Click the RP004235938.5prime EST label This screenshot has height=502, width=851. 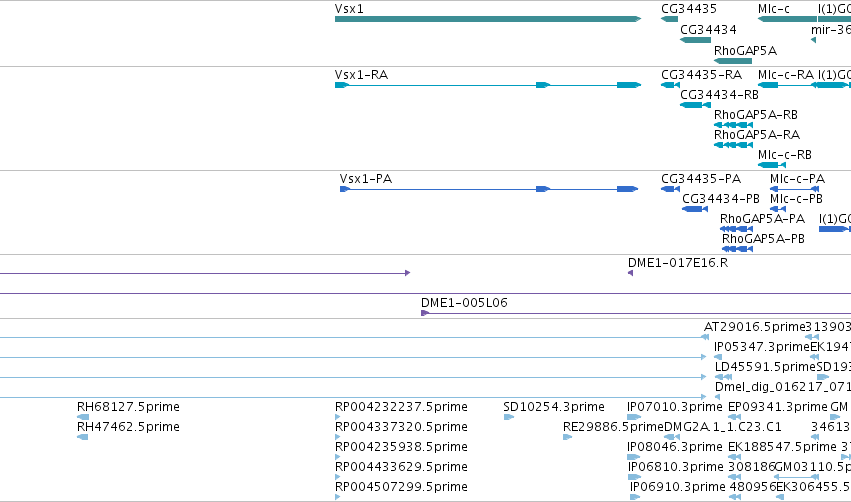pos(401,447)
